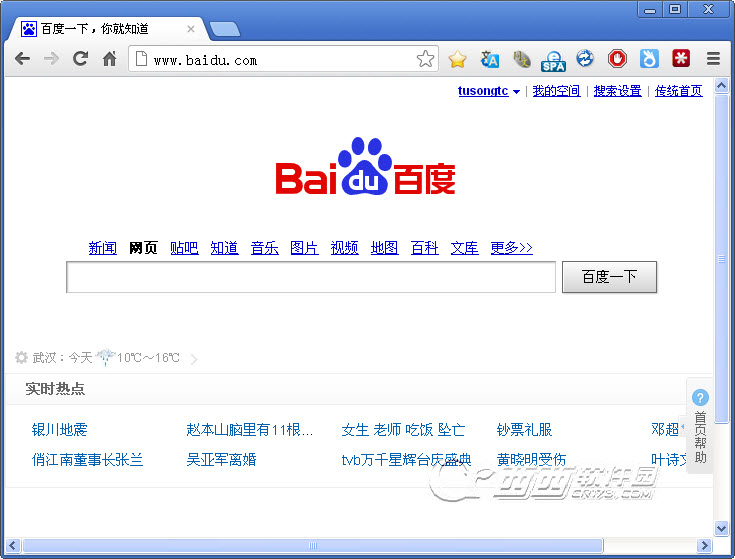Open the red stop-hand ad blocker extension
The width and height of the screenshot is (735, 559).
(617, 59)
